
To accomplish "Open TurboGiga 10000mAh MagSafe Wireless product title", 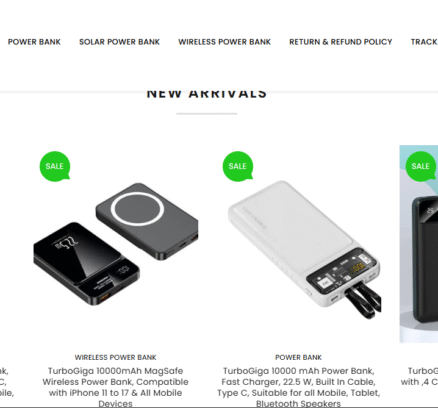I will pos(115,387).
